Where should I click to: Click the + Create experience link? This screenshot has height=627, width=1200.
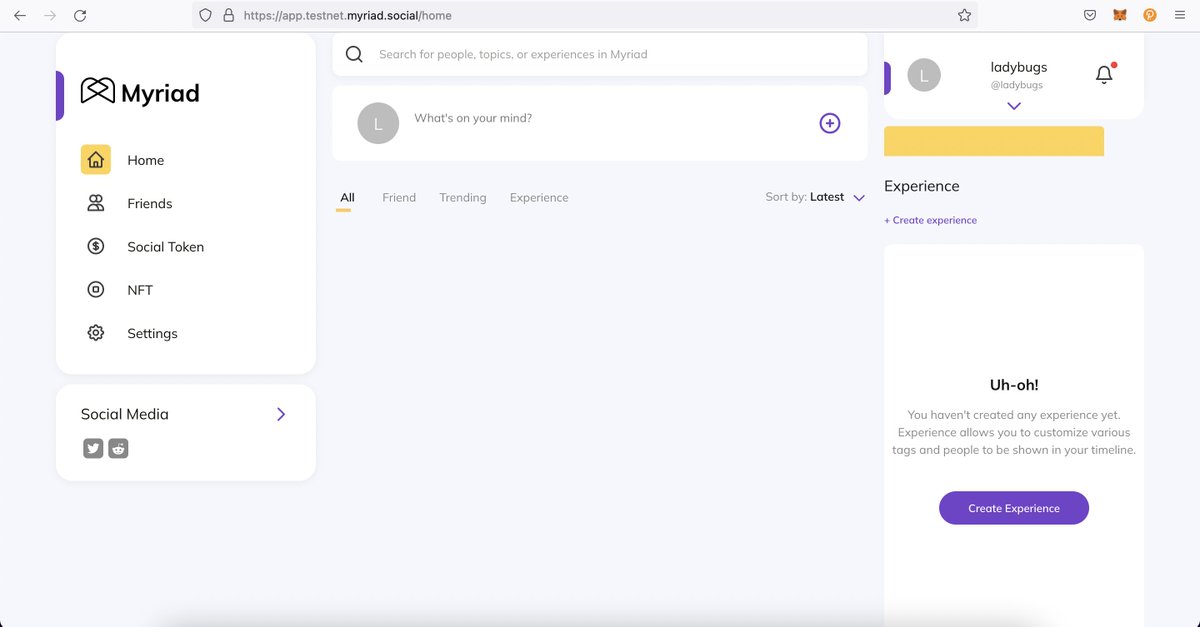931,220
